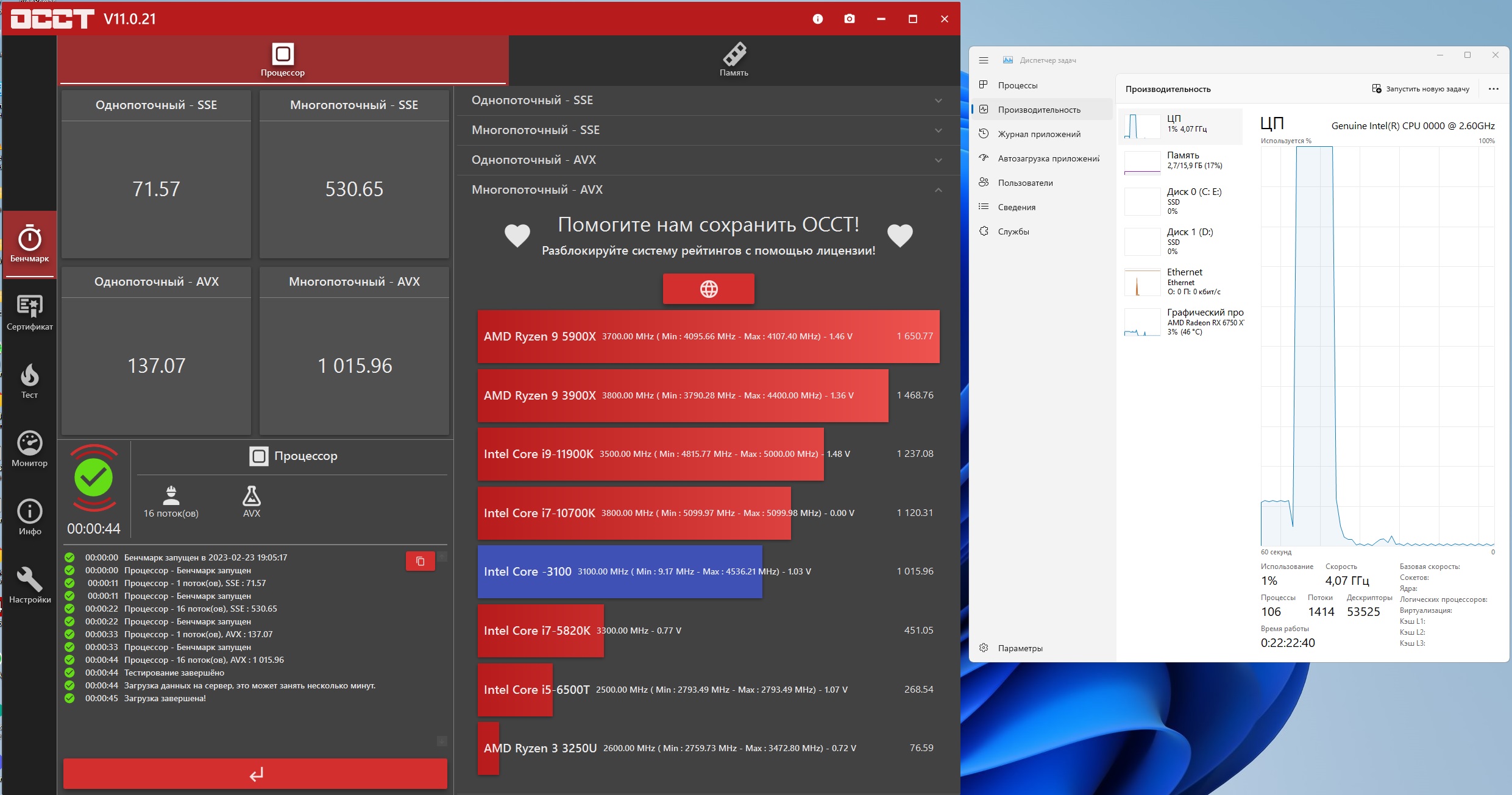Click the log scrollbar down arrow
The image size is (1512, 795).
click(x=442, y=741)
